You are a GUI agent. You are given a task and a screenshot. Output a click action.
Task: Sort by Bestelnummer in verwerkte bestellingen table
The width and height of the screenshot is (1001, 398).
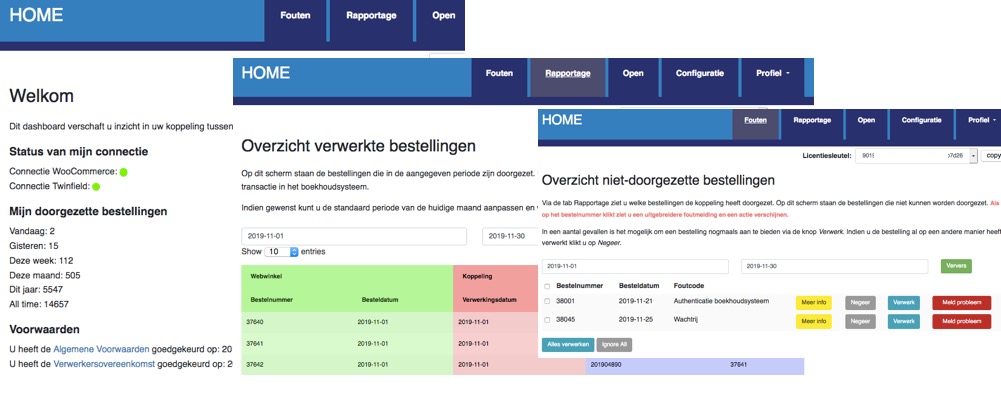(271, 299)
